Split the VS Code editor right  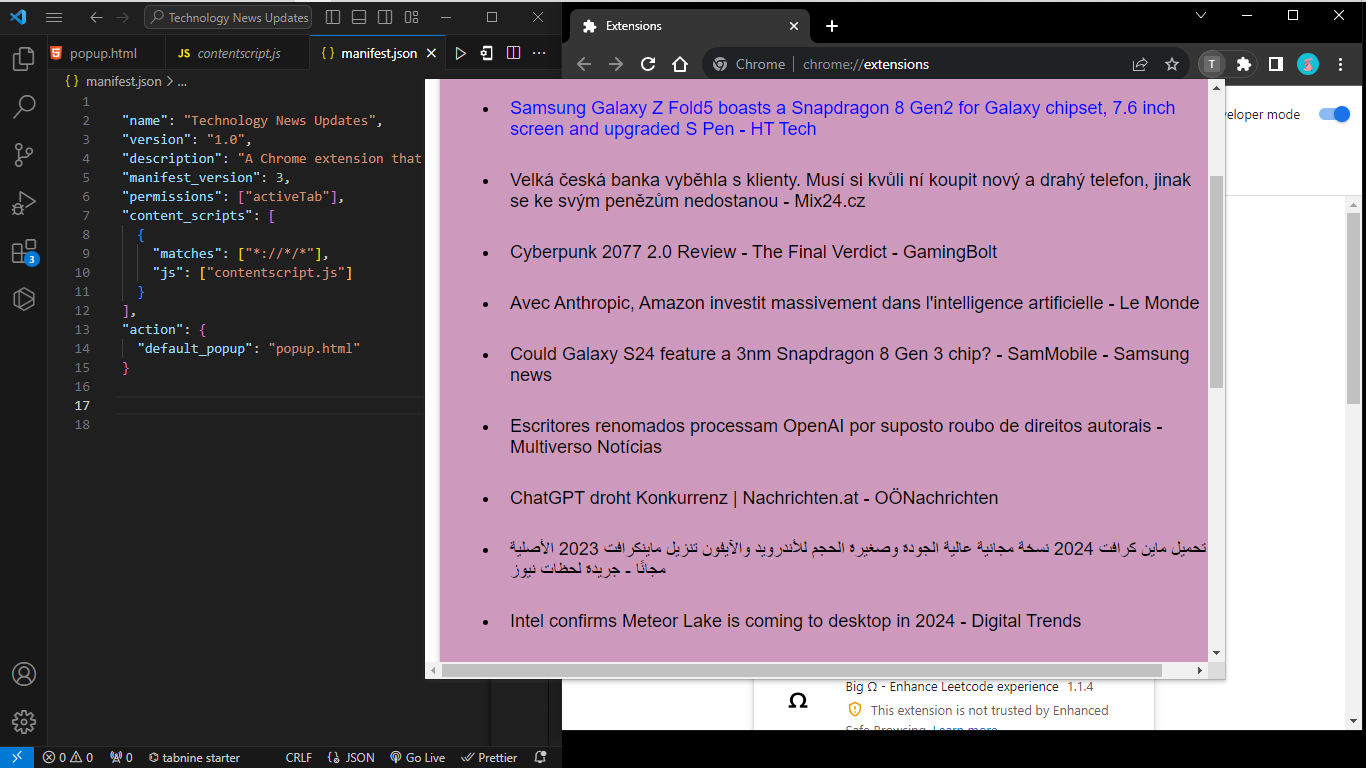(513, 53)
